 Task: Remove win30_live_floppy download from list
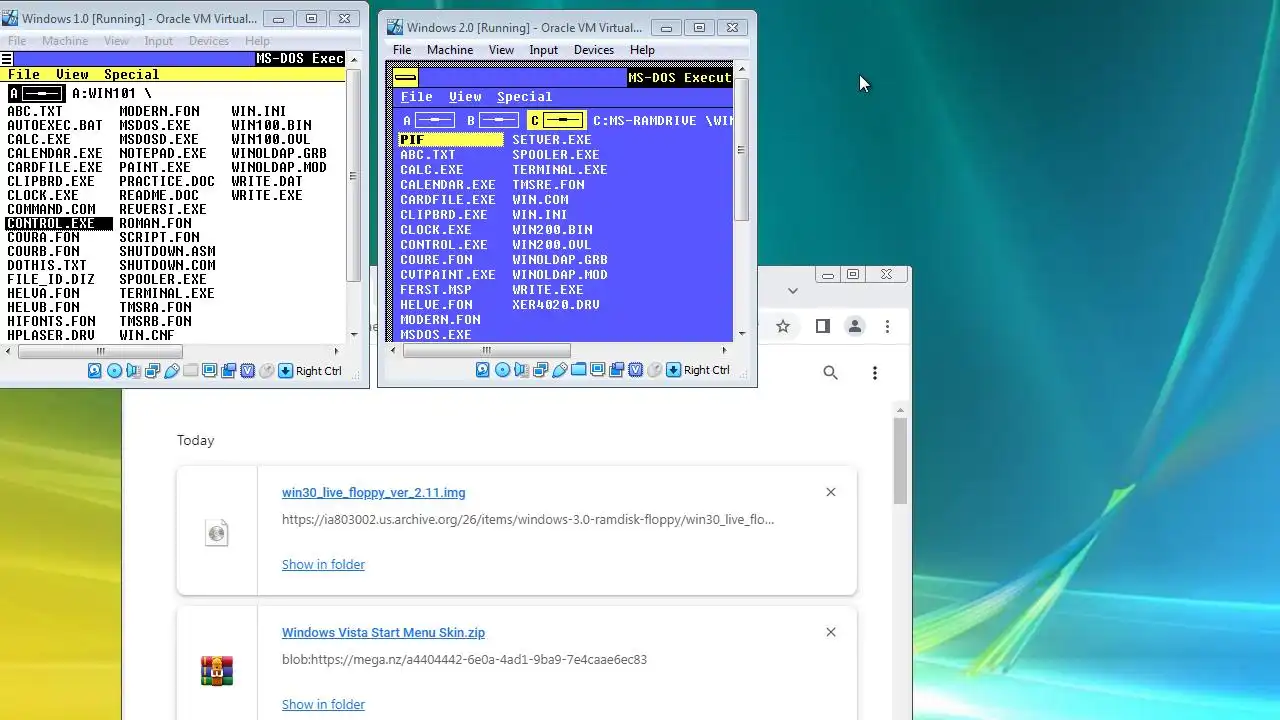(830, 492)
